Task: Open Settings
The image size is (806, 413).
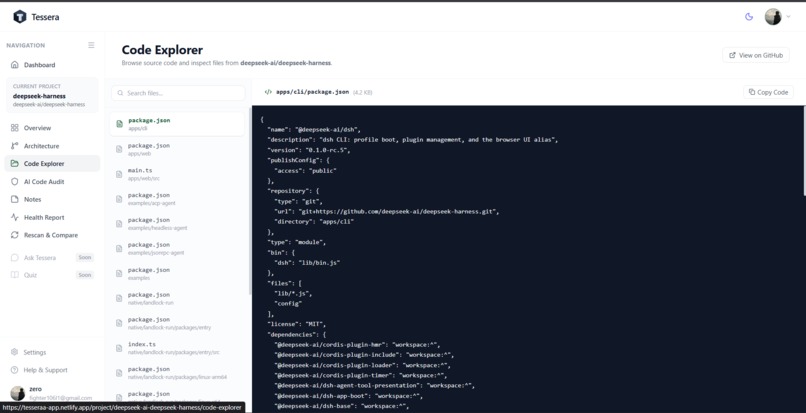Action: (x=52, y=352)
